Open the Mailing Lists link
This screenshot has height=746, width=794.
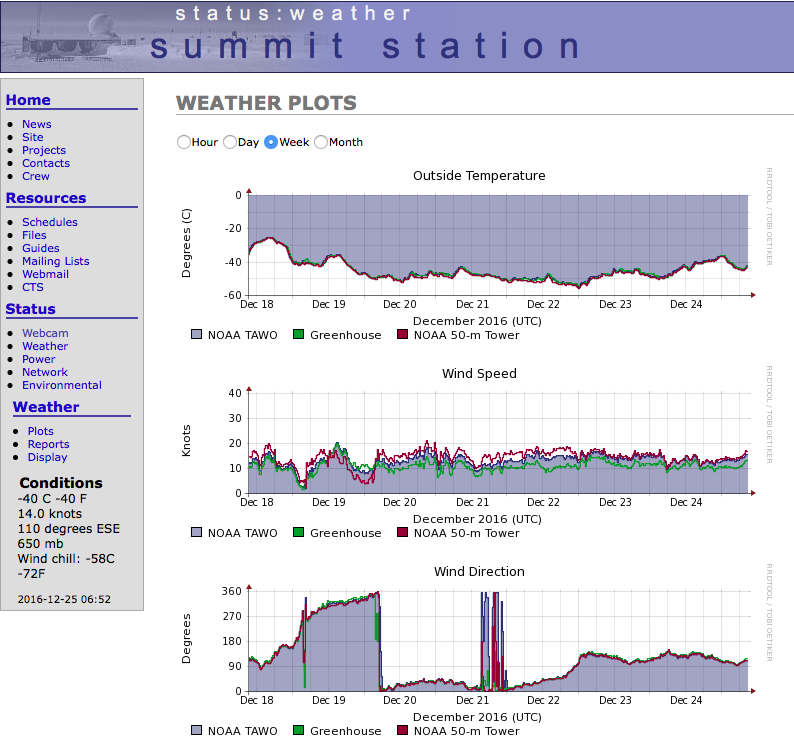tap(56, 261)
